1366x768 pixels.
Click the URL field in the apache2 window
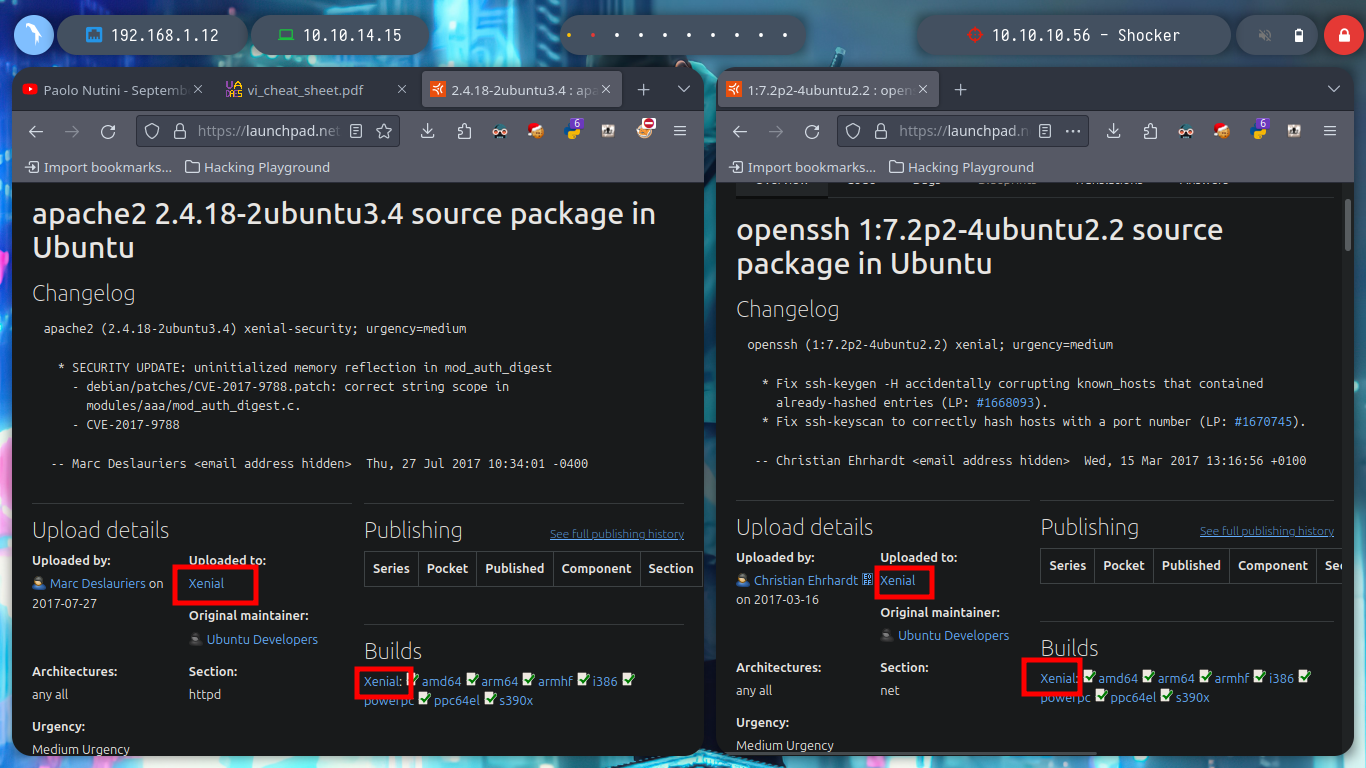point(268,131)
